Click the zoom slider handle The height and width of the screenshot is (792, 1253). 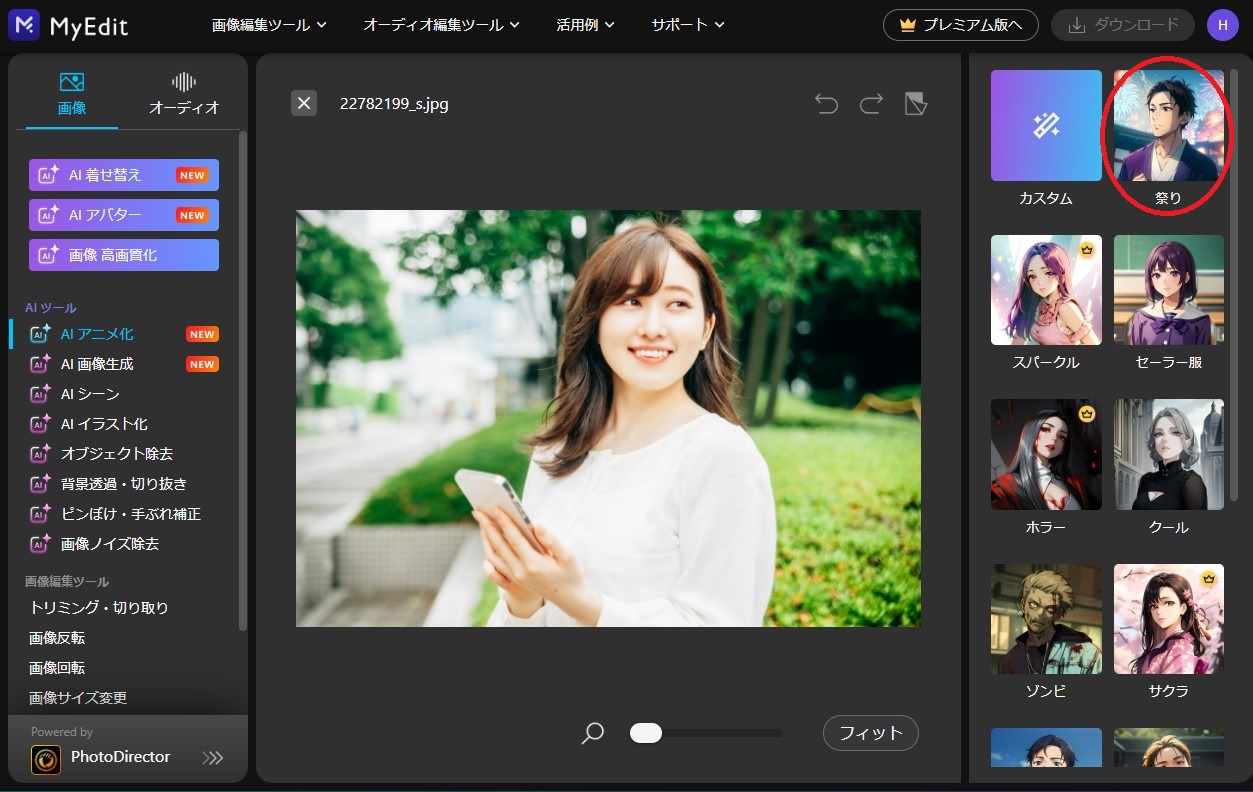(x=646, y=733)
